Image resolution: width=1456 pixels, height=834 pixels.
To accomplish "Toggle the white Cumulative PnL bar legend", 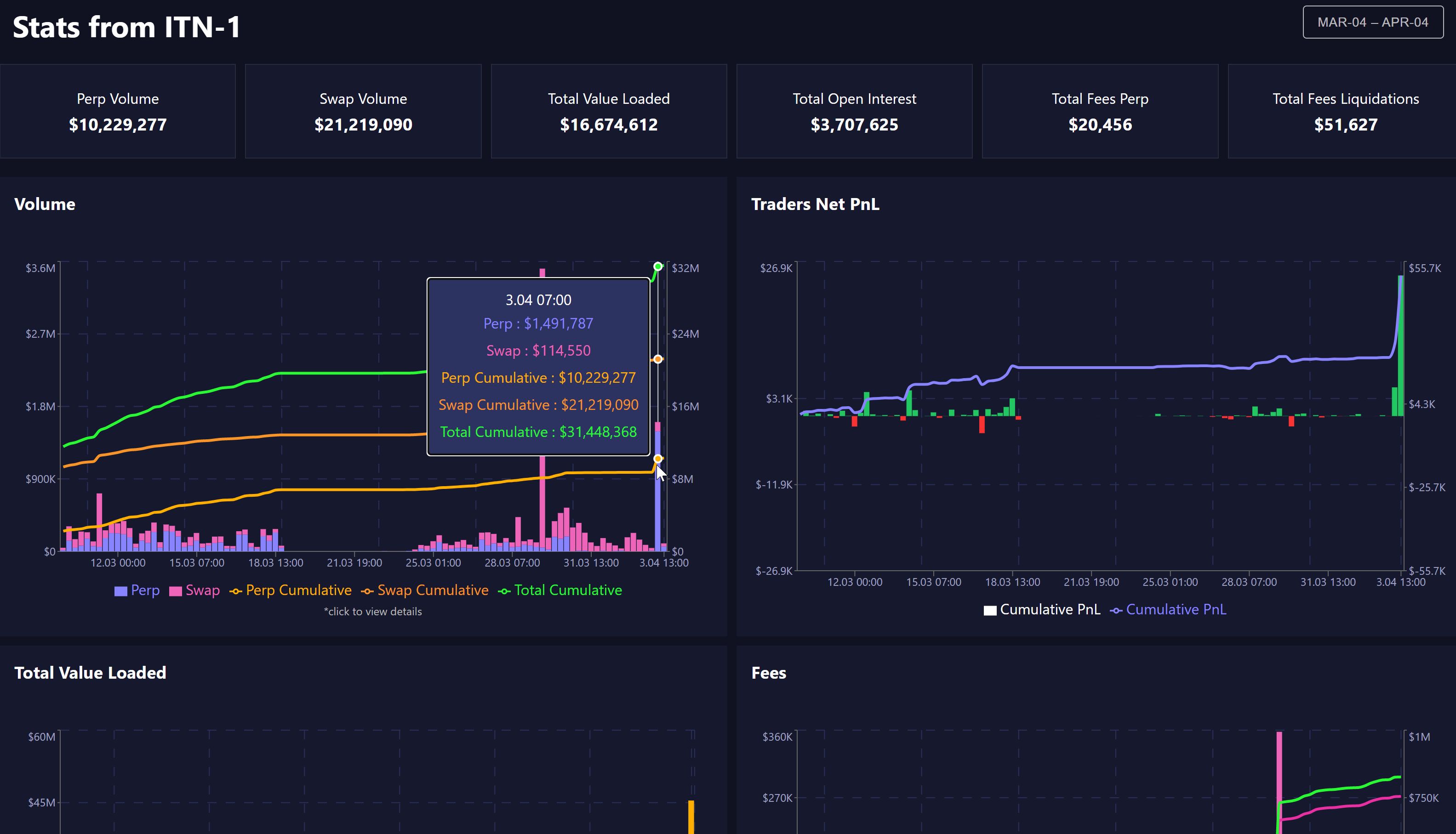I will tap(1042, 609).
